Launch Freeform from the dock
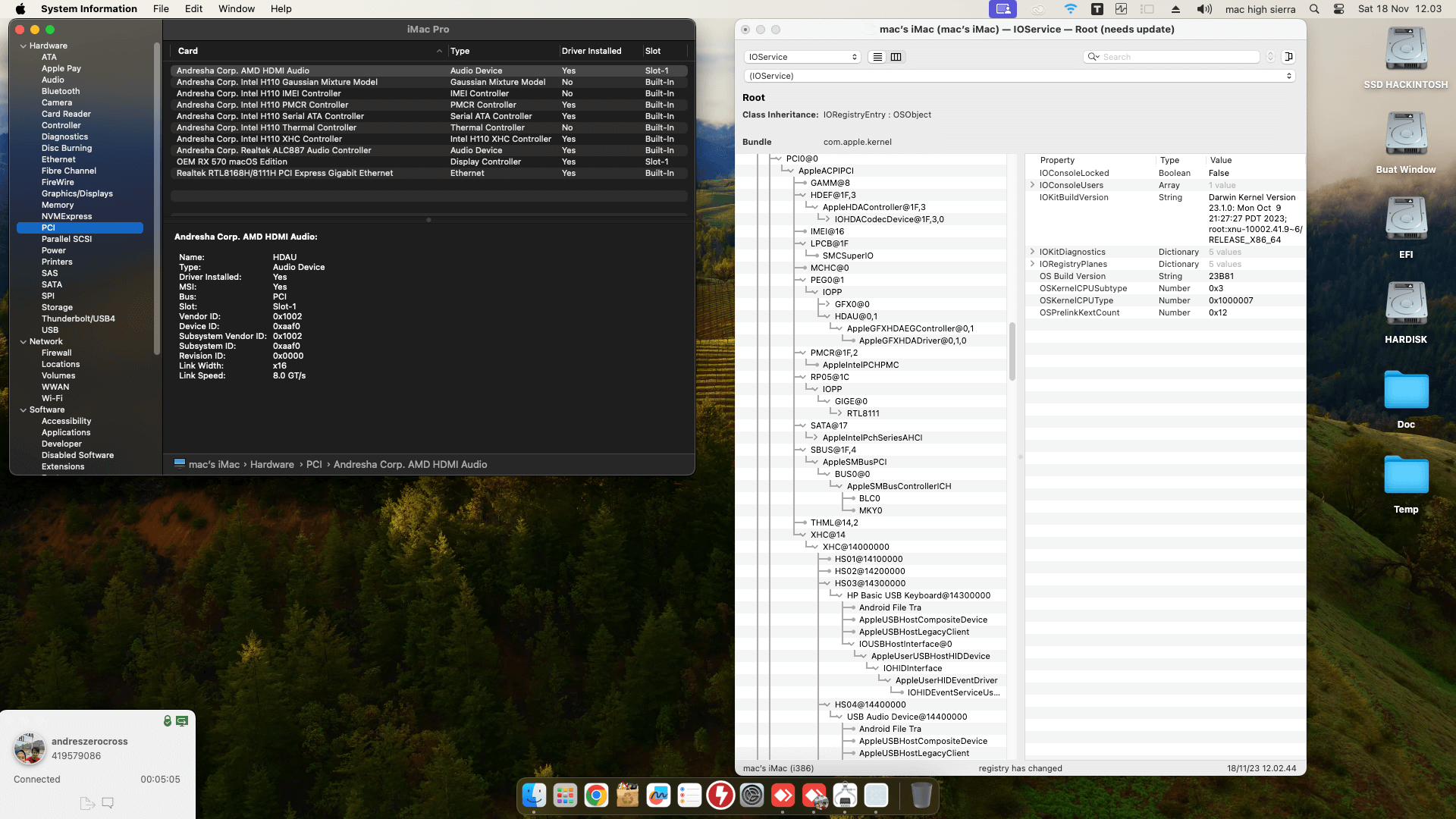The image size is (1456, 819). coord(659,795)
